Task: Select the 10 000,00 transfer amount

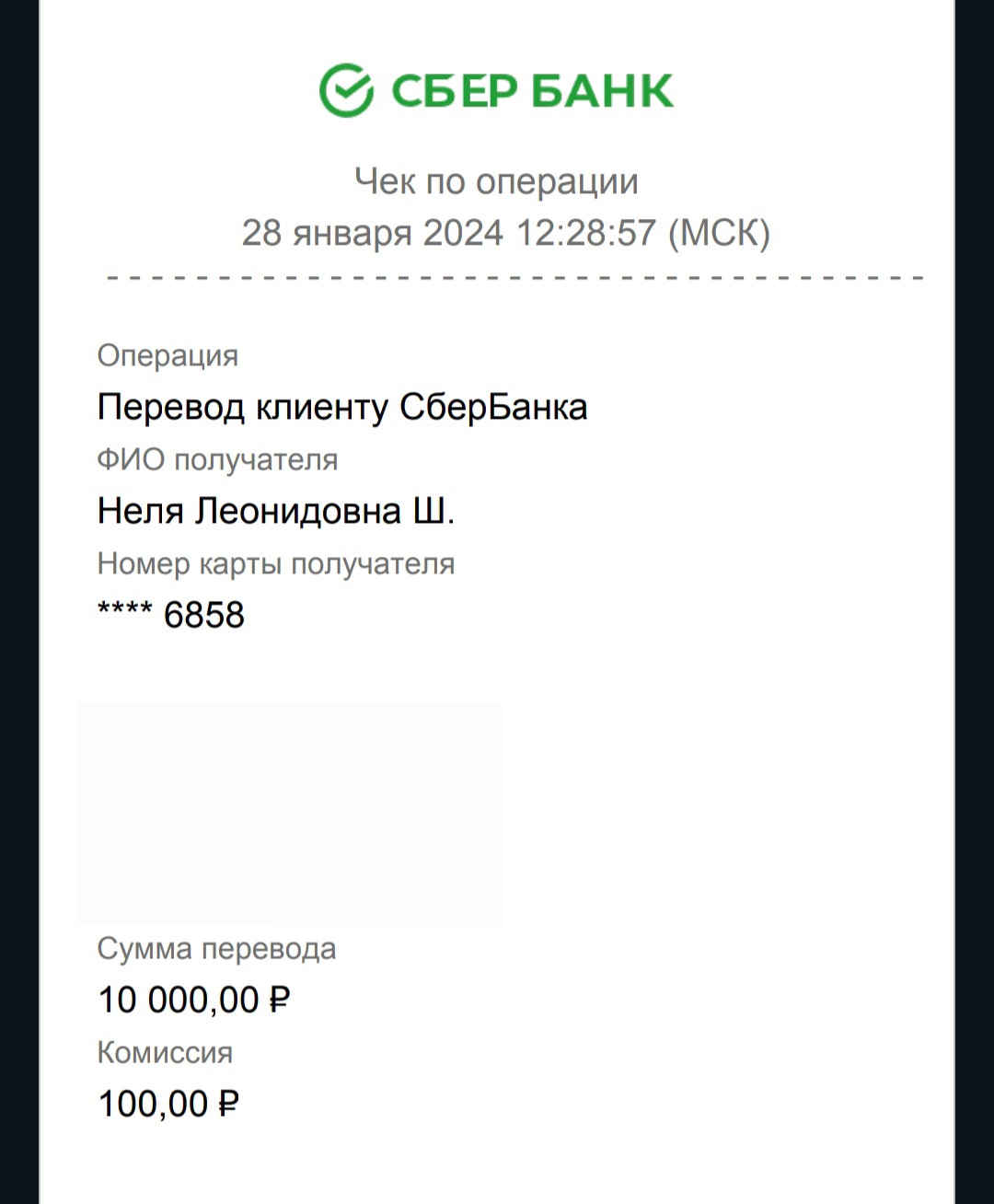Action: [179, 1000]
